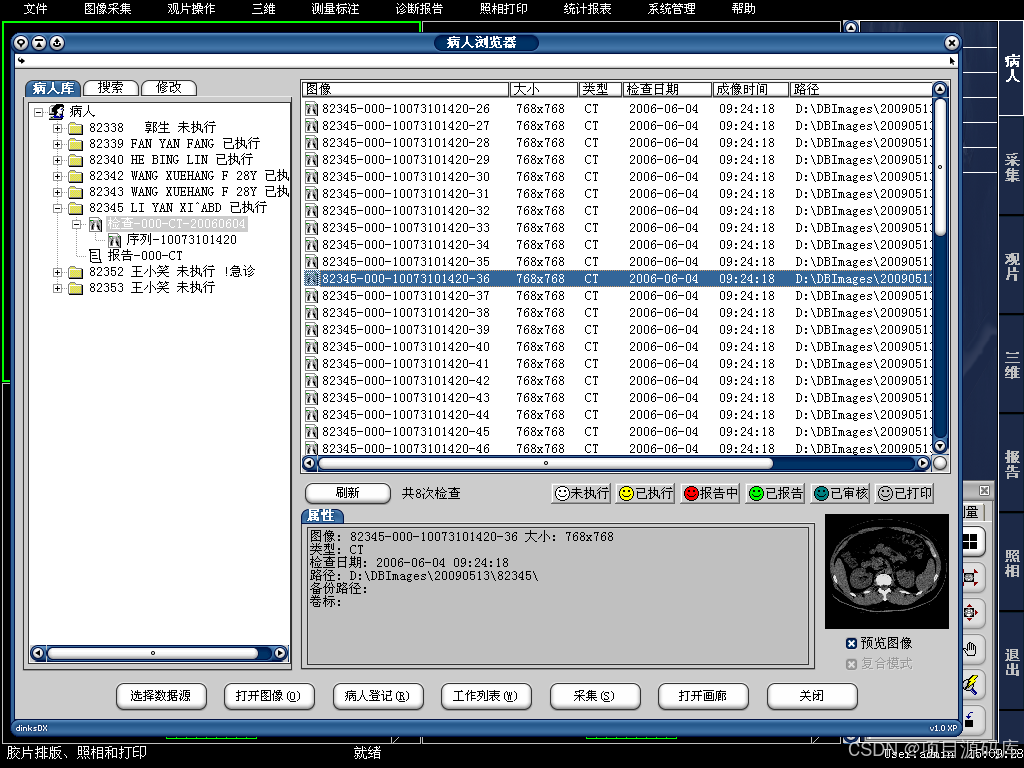
Task: Expand patient 82340 HE BING LIN node
Action: coord(57,160)
